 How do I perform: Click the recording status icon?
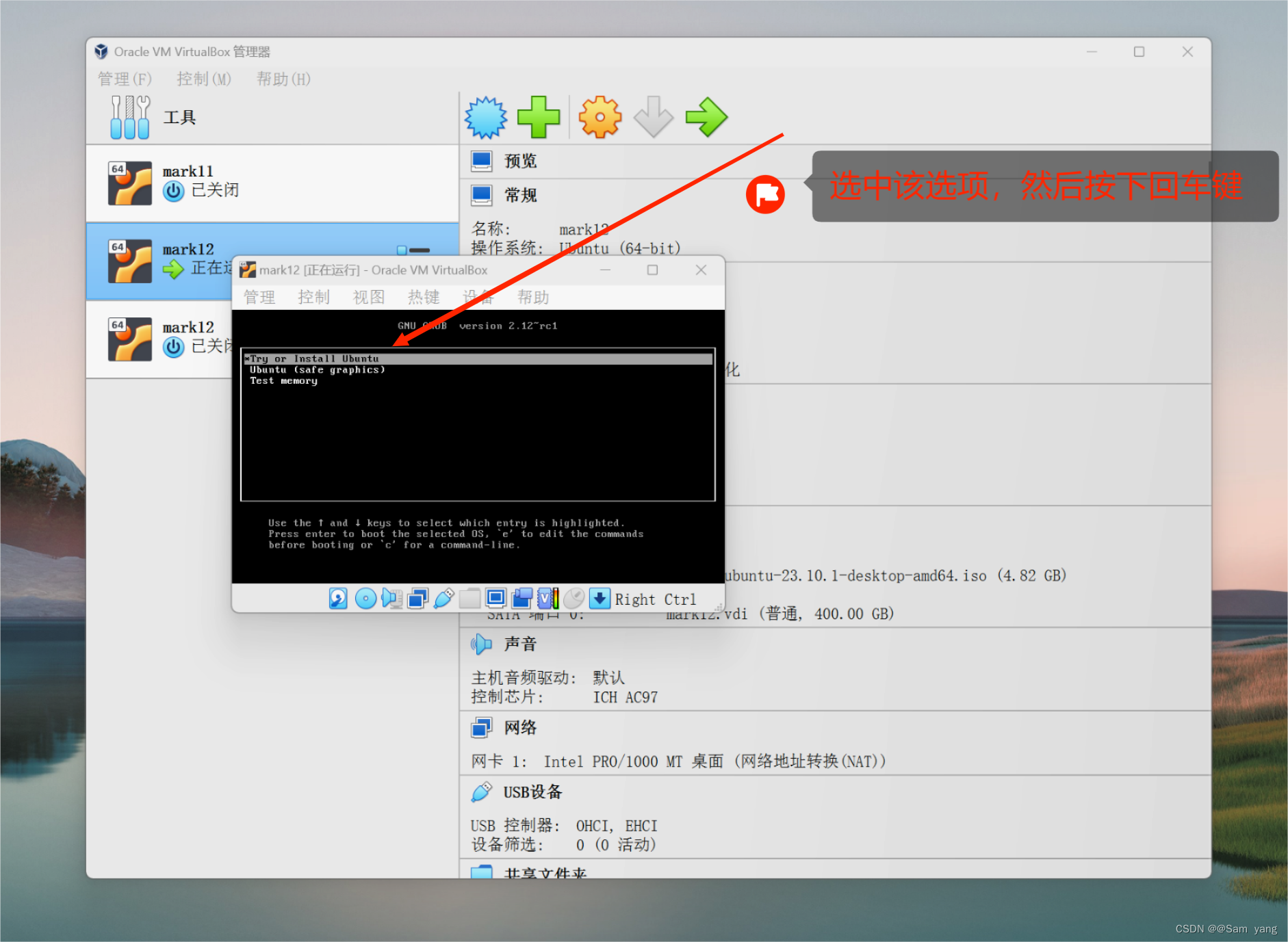(522, 599)
